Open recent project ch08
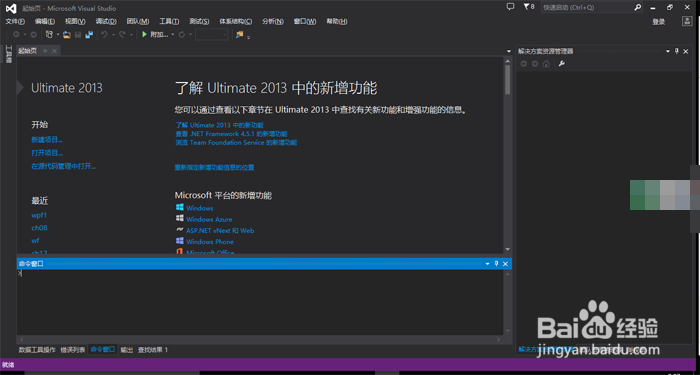Viewport: 700px width, 375px height. (x=39, y=228)
